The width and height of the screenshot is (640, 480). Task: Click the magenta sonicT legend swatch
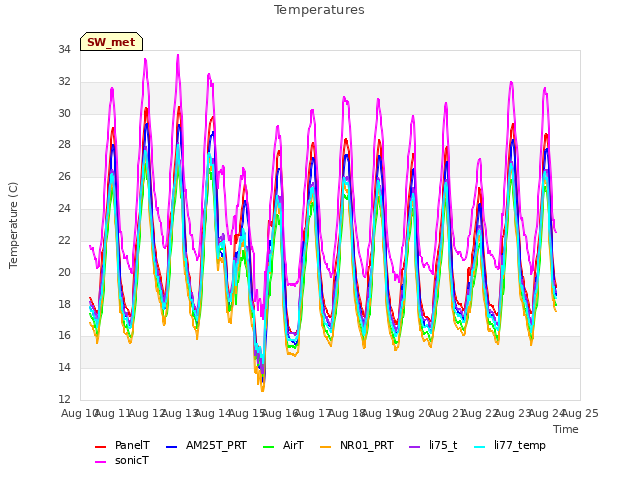point(100,462)
